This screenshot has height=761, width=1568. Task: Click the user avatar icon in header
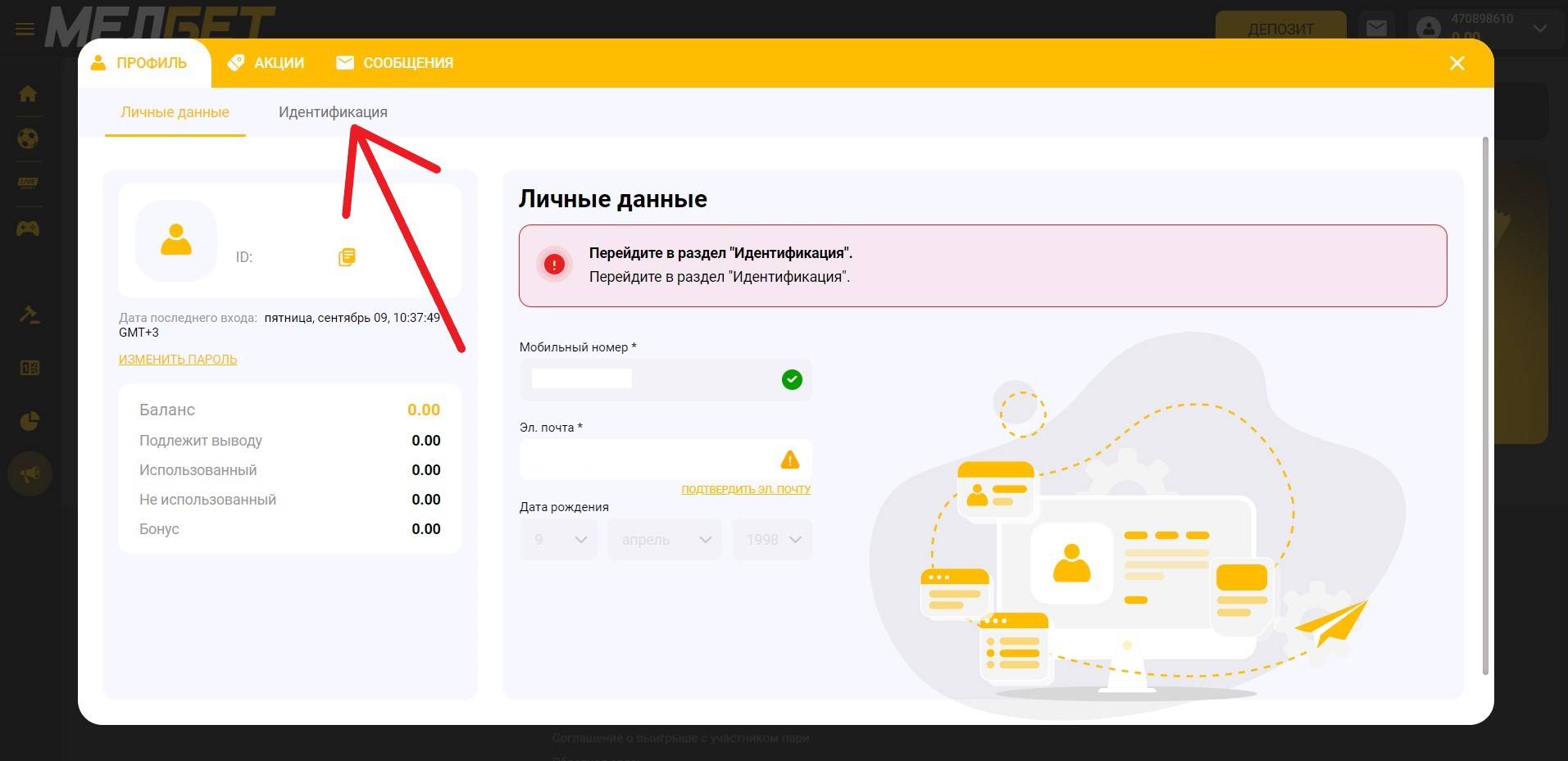pos(1429,29)
